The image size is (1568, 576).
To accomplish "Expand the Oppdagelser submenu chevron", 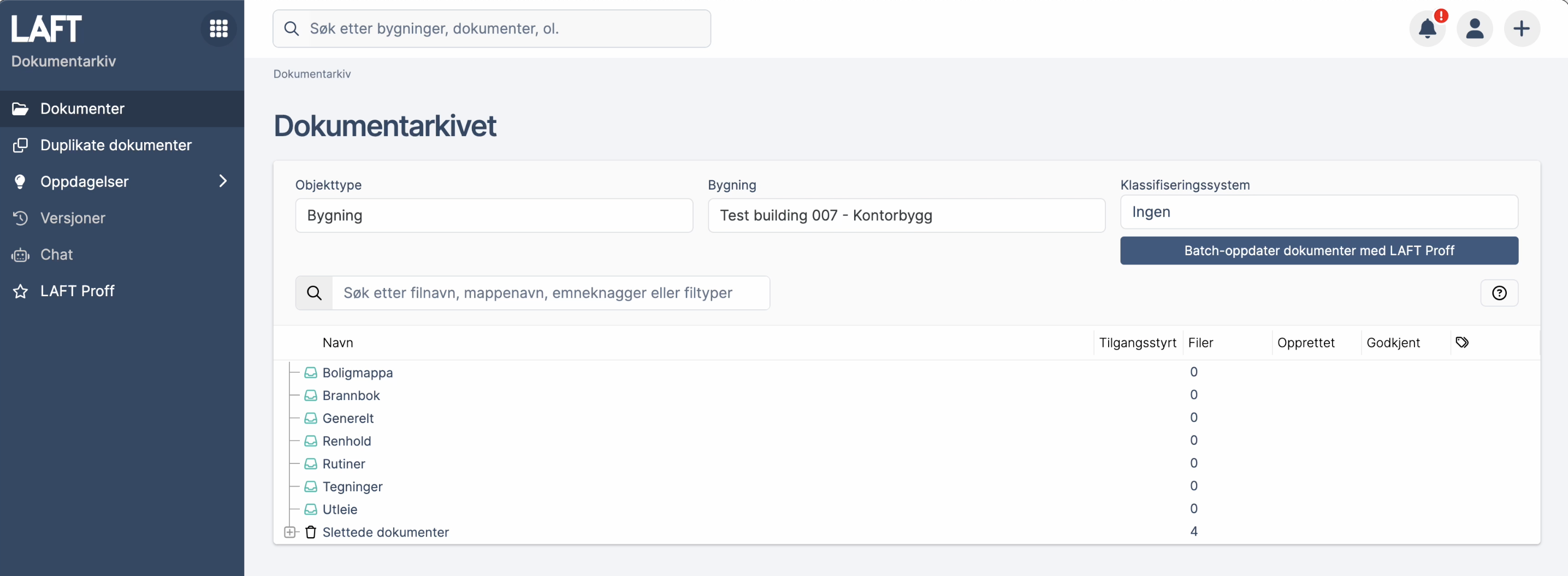I will [223, 181].
